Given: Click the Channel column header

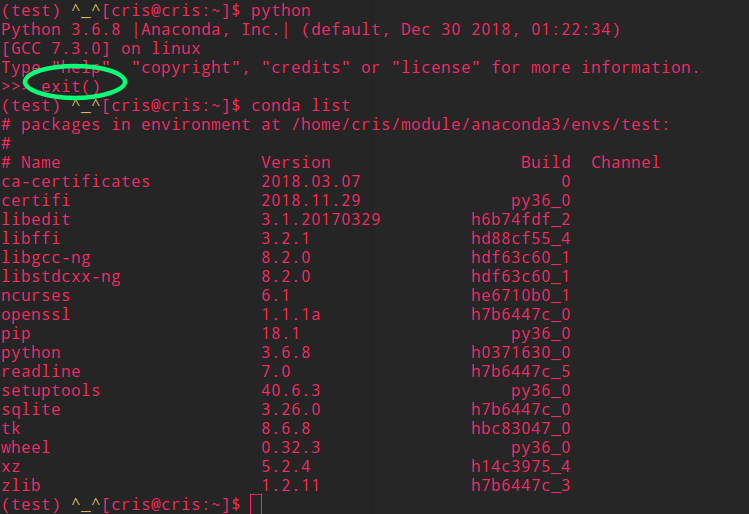Looking at the screenshot, I should click(626, 162).
